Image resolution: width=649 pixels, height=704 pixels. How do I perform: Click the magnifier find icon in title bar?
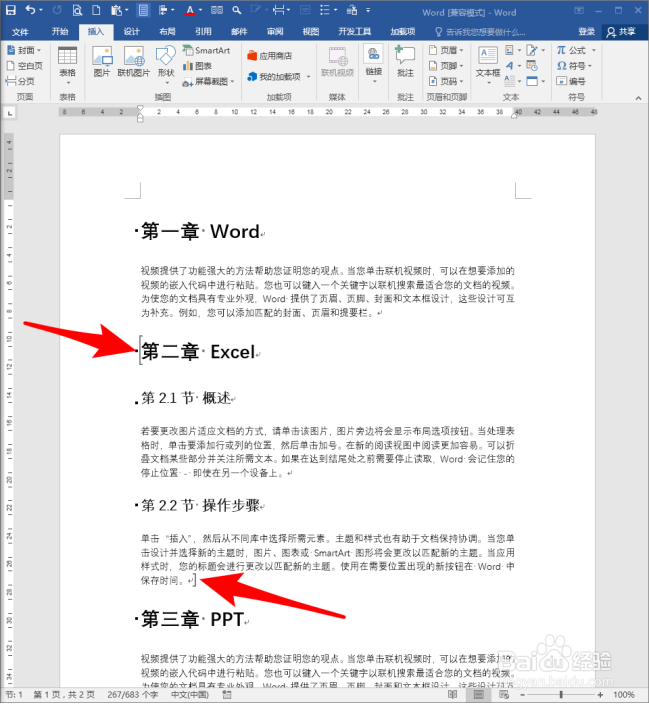coord(237,10)
